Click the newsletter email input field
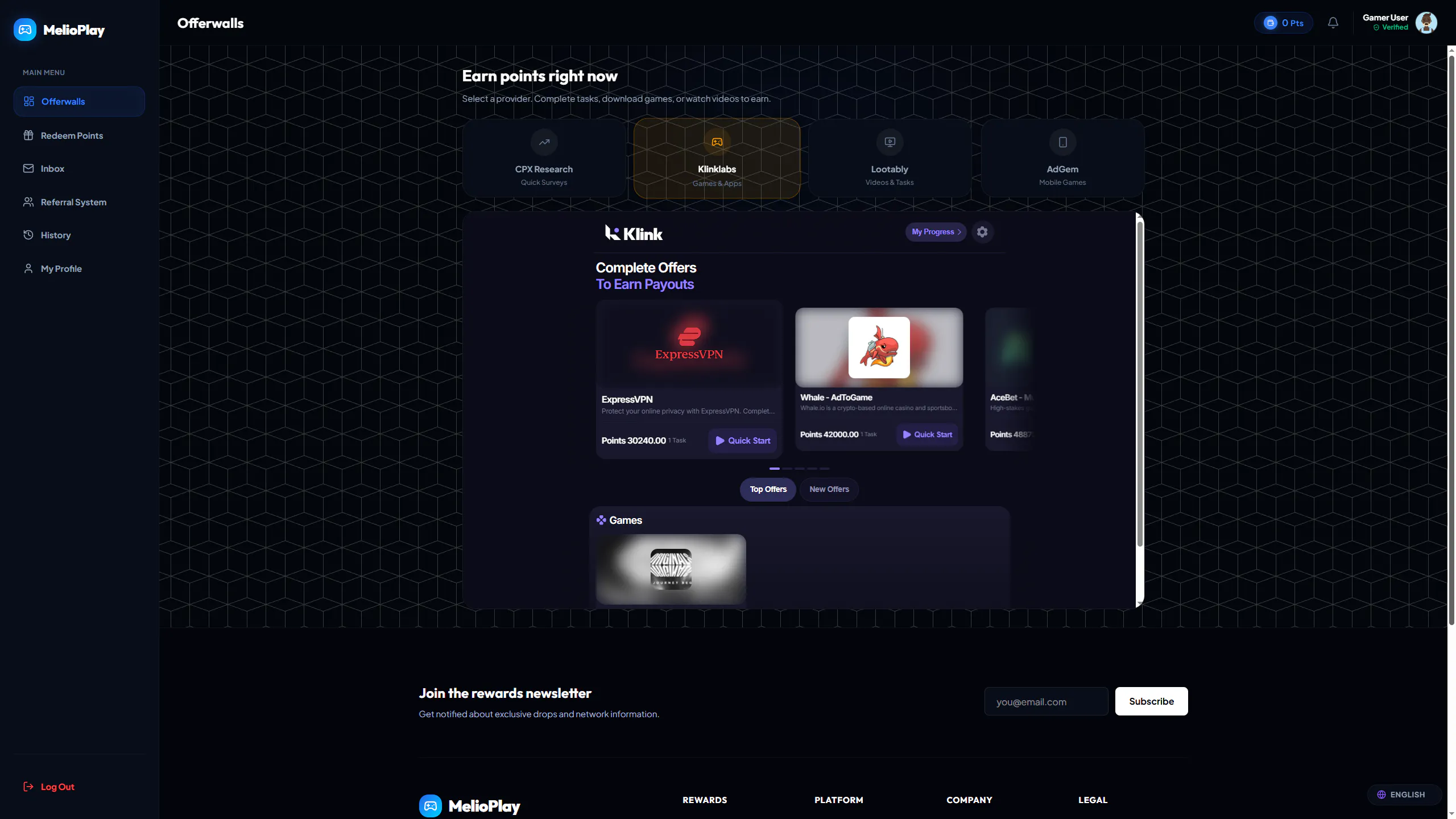The height and width of the screenshot is (819, 1456). (x=1046, y=701)
